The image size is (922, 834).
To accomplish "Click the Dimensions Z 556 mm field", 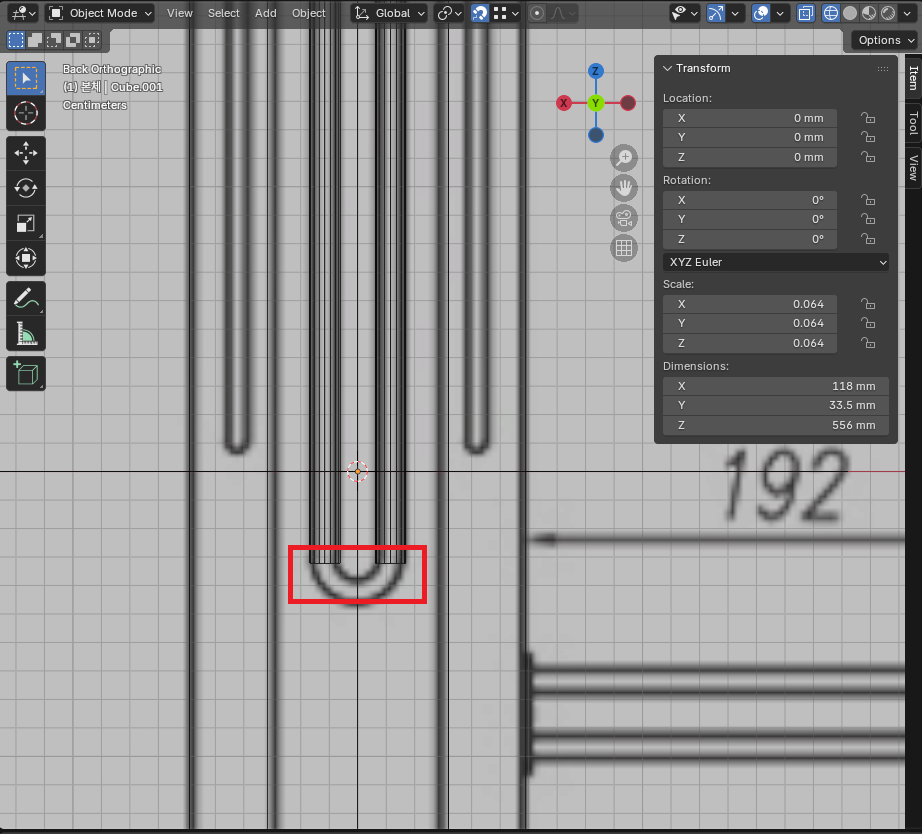I will point(776,425).
